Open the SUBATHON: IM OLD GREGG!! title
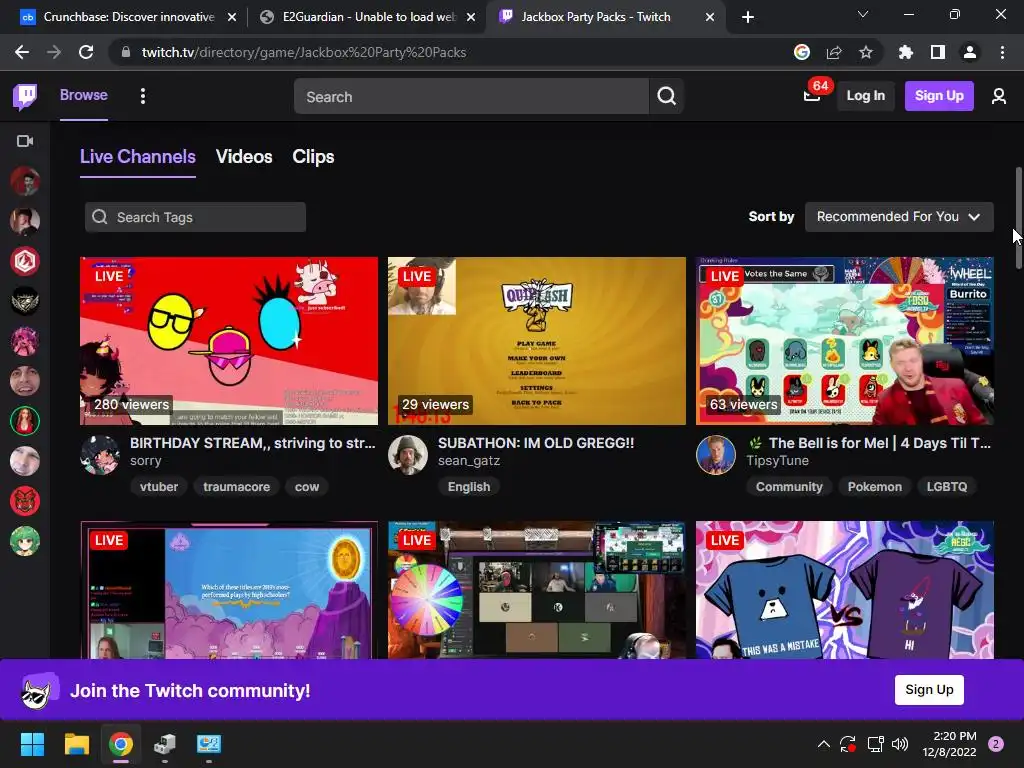The image size is (1024, 768). click(x=536, y=443)
